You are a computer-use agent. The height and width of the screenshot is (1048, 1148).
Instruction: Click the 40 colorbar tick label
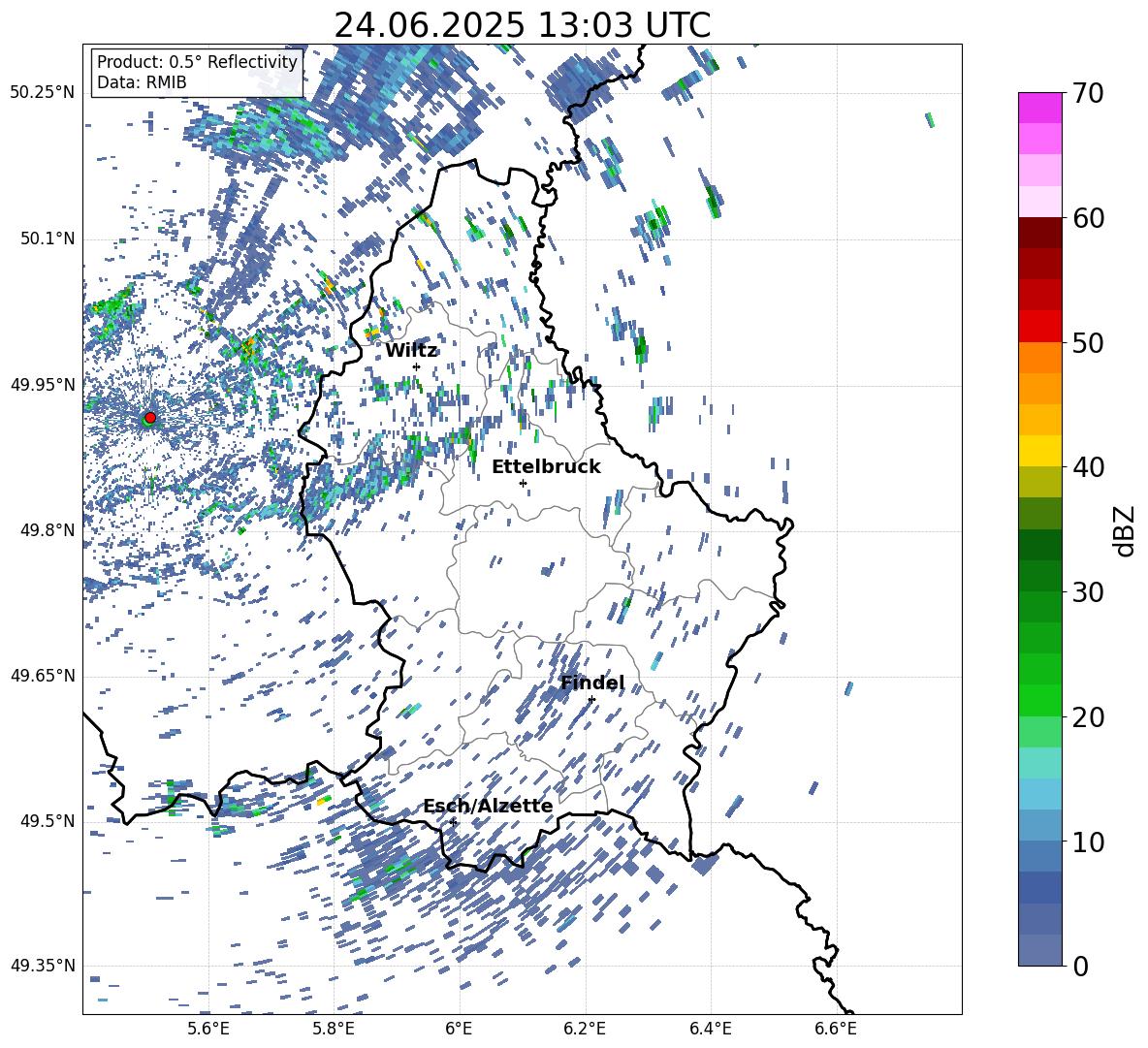pos(1088,467)
